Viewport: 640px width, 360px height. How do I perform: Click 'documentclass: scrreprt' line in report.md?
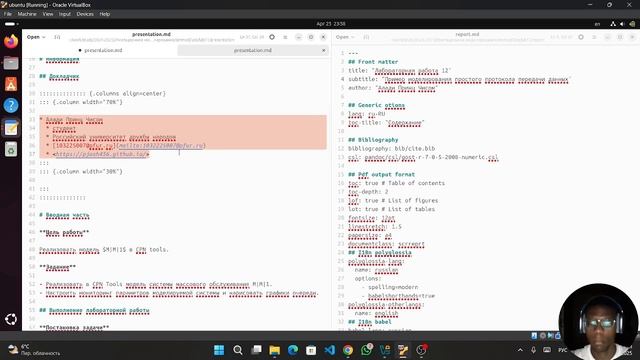click(386, 244)
